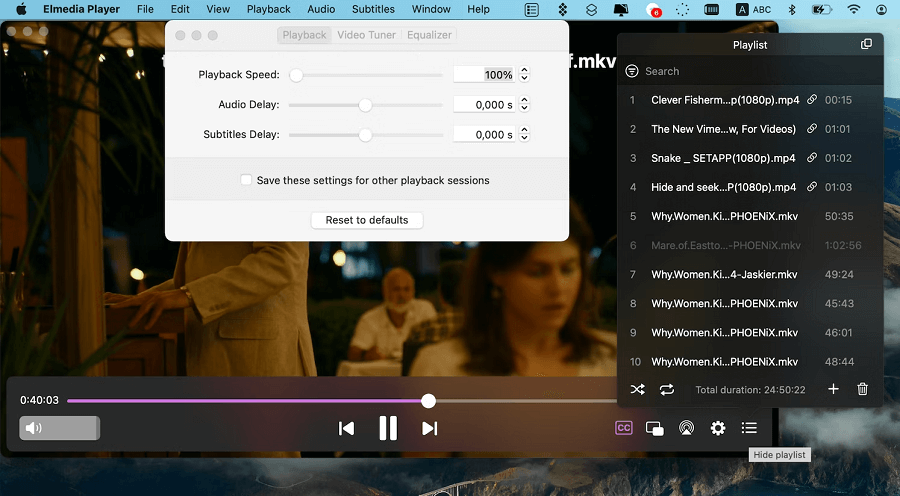Open picture-in-picture mode icon
This screenshot has height=496, width=900.
pyautogui.click(x=654, y=428)
